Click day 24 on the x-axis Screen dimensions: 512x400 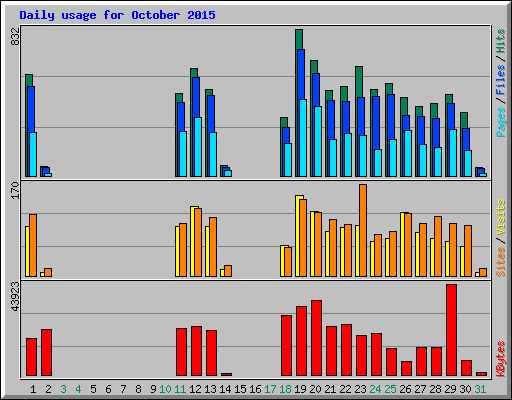click(375, 389)
